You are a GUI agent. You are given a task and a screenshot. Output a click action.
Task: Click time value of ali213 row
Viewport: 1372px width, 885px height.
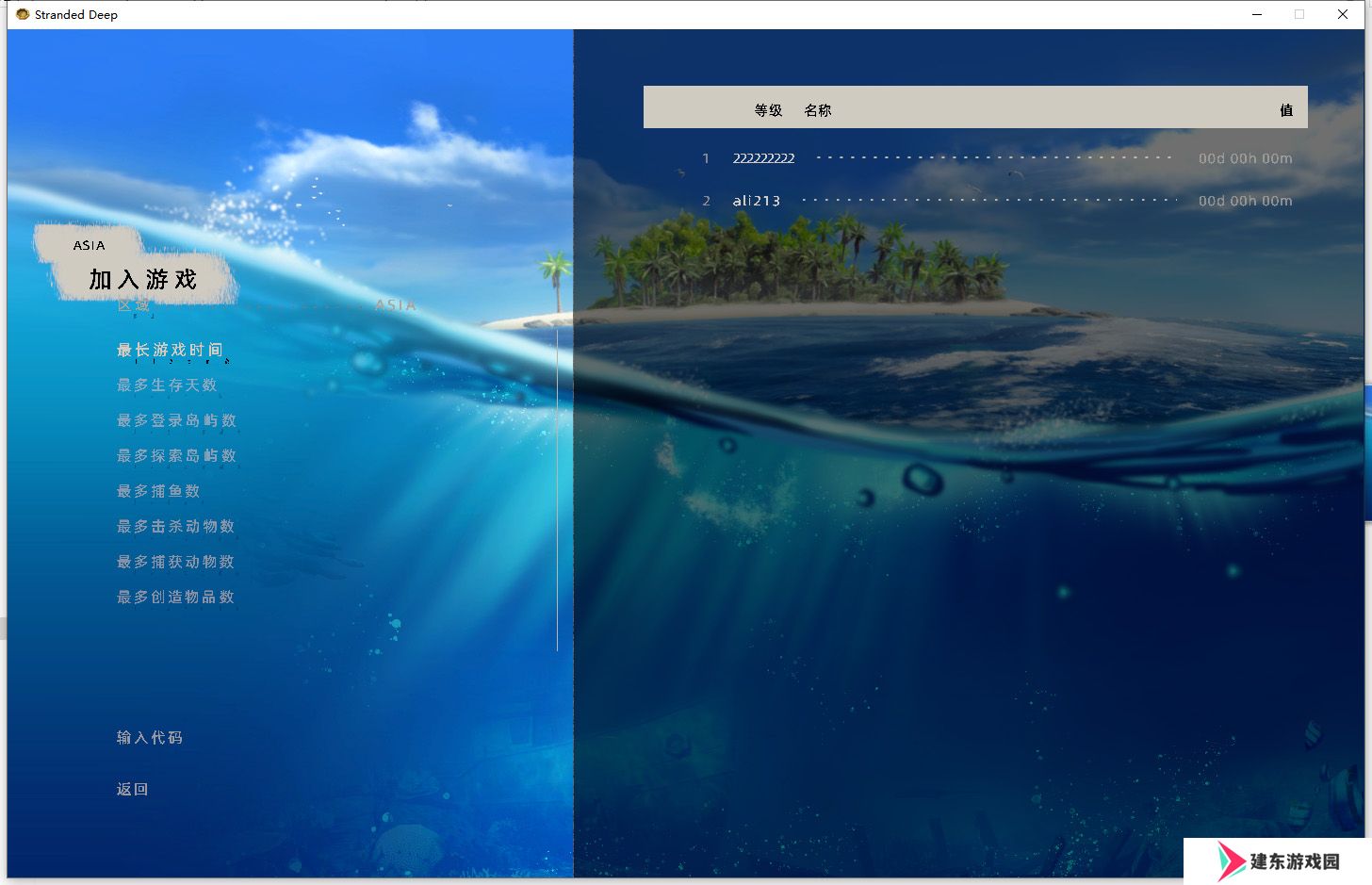click(1246, 201)
